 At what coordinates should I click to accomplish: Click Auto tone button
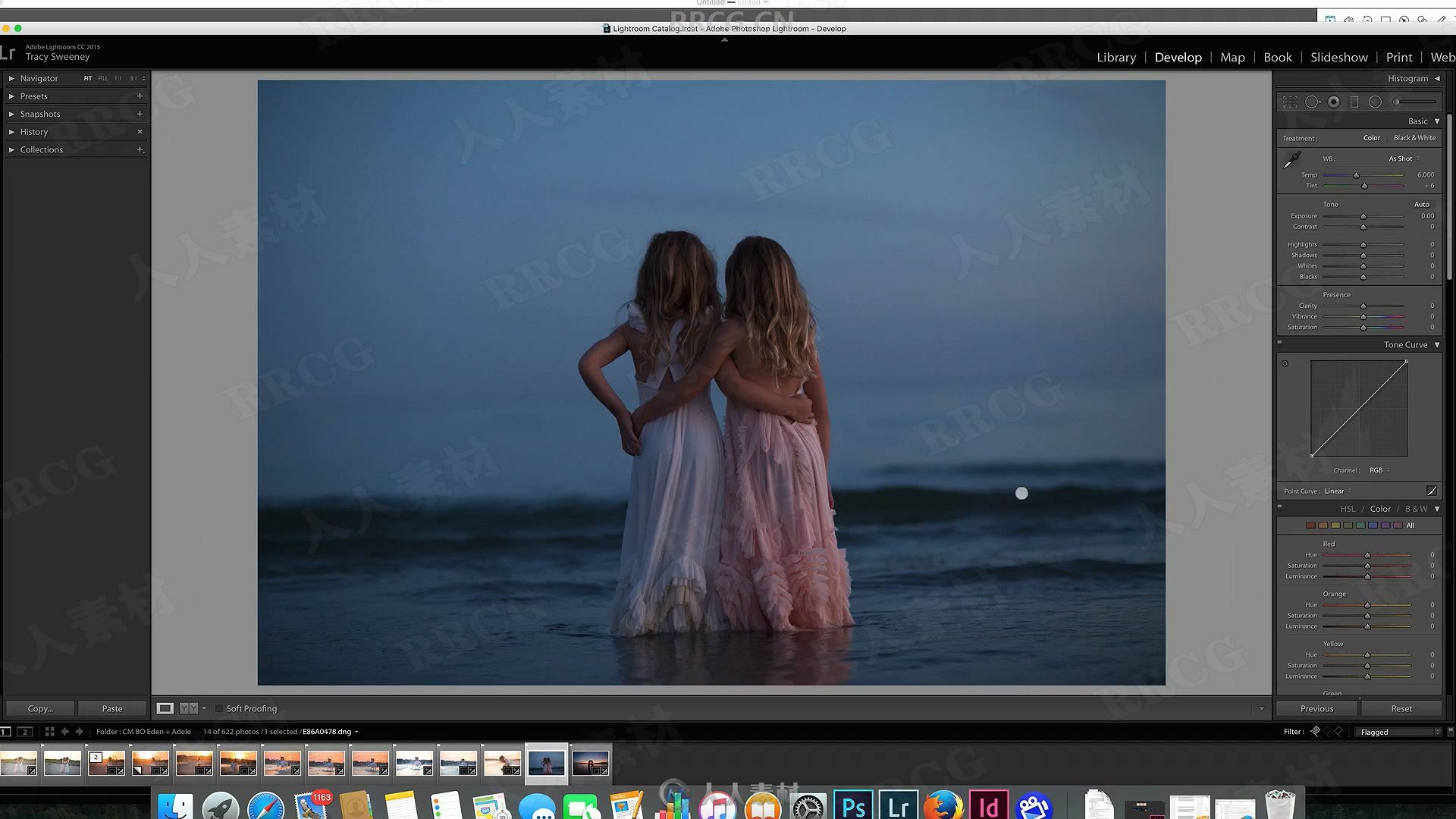click(x=1422, y=205)
